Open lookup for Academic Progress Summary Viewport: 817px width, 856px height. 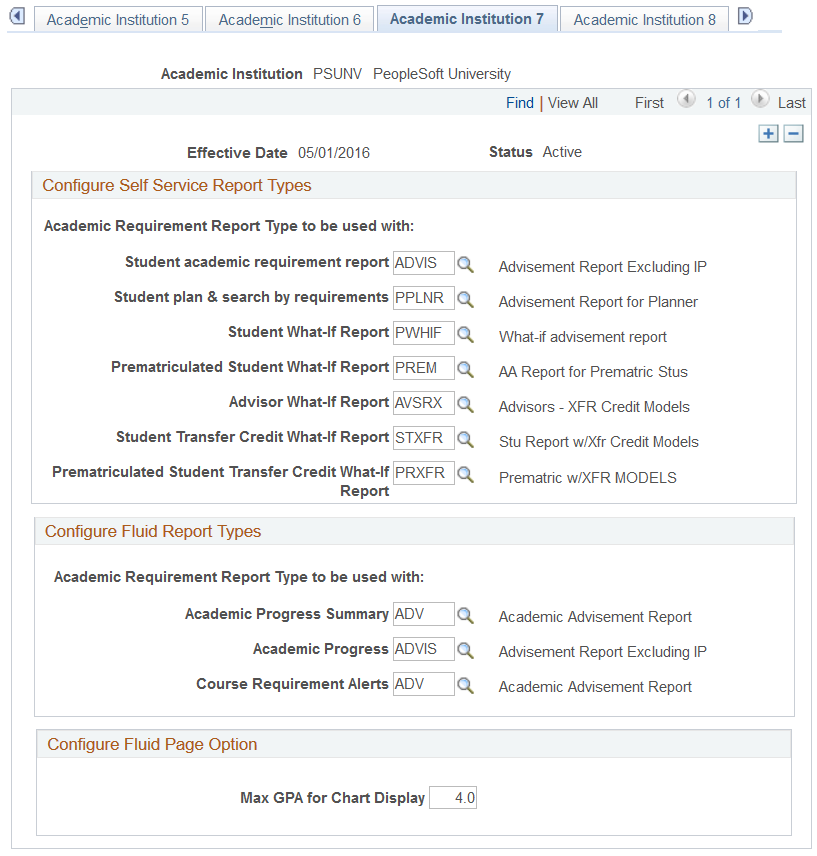tap(465, 614)
